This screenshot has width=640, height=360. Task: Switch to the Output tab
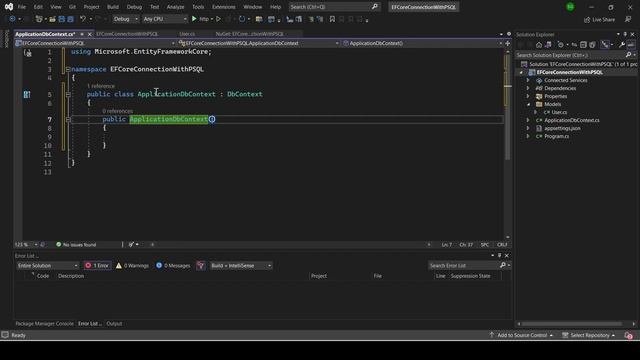(114, 324)
